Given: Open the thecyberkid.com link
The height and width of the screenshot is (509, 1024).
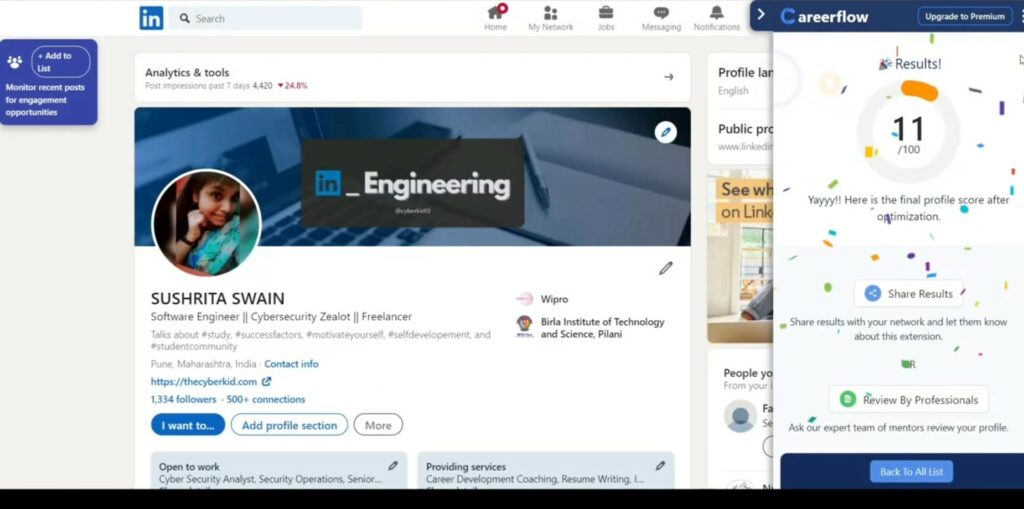Looking at the screenshot, I should coord(204,382).
